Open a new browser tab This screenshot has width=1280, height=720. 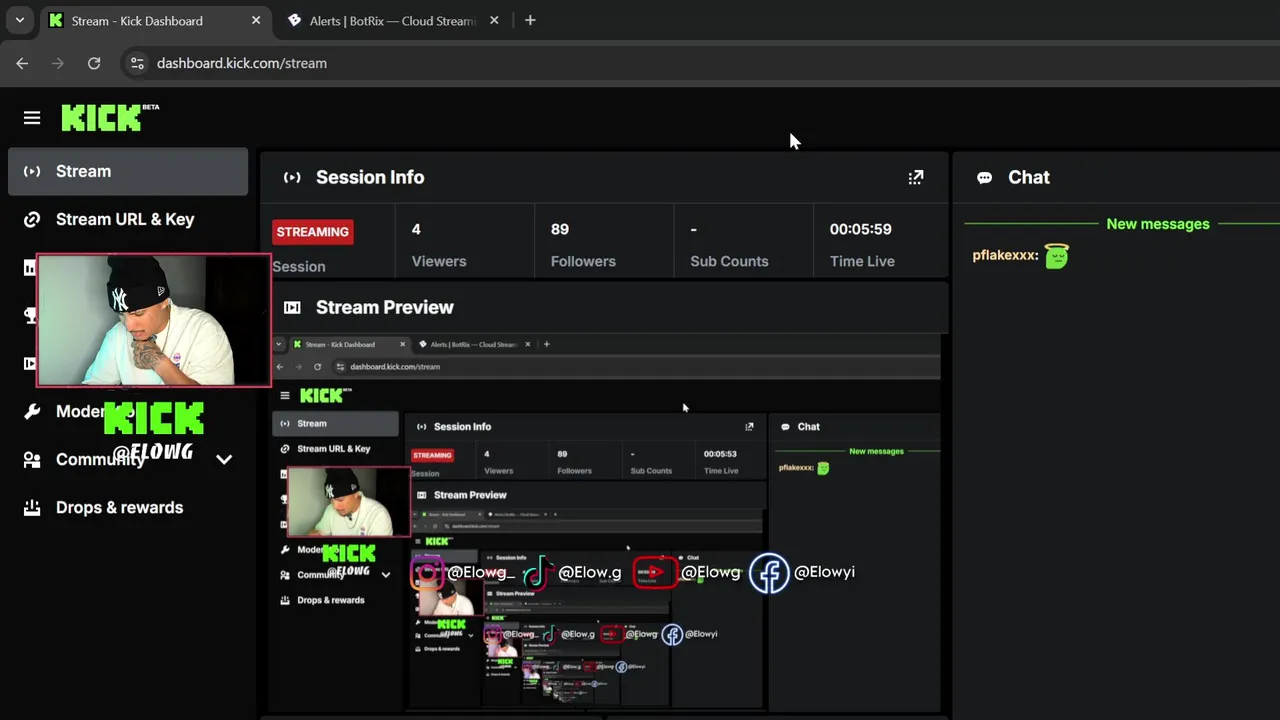click(530, 20)
